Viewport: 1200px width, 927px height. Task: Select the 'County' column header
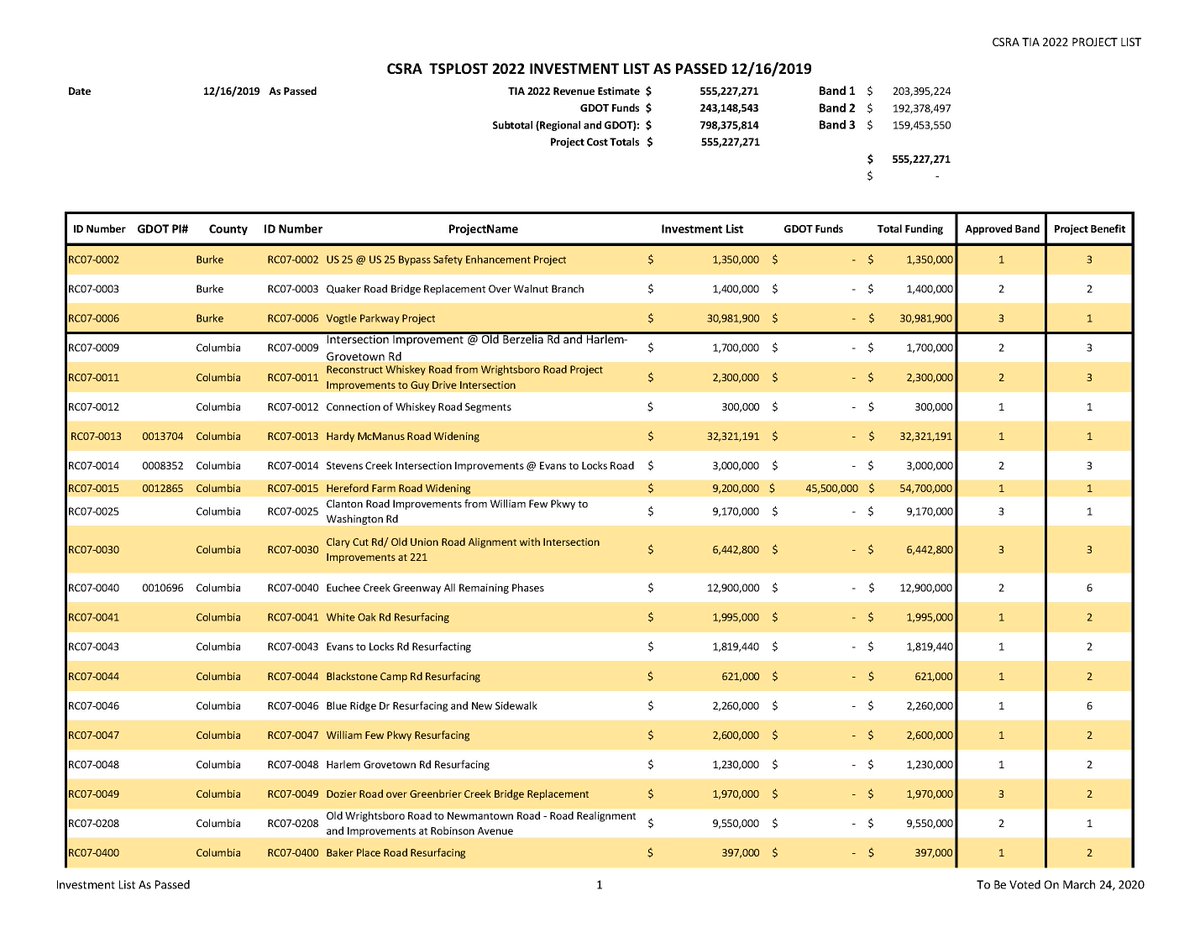(x=229, y=229)
